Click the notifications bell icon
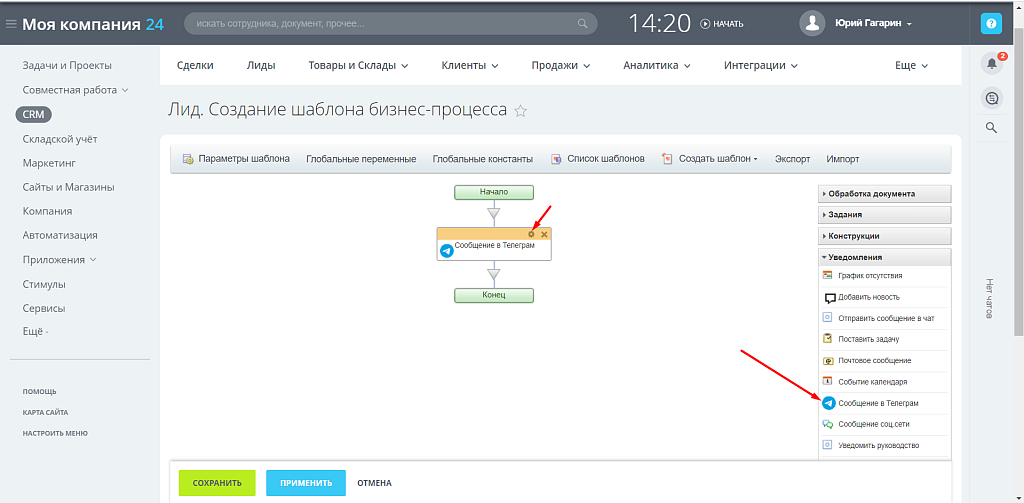The width and height of the screenshot is (1024, 503). point(991,64)
